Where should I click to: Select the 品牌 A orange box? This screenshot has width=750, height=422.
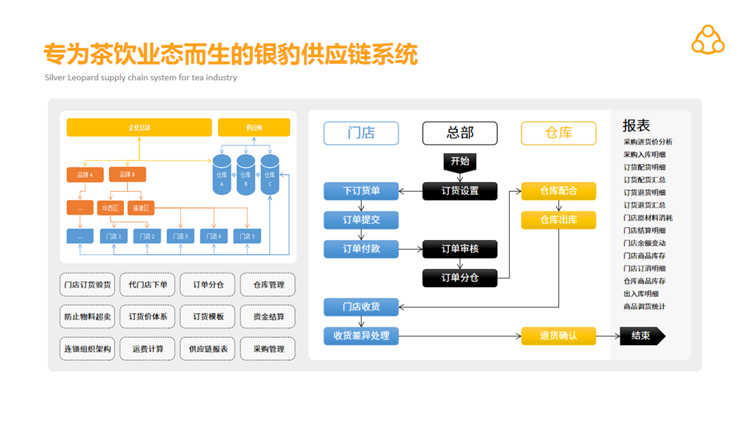(x=85, y=175)
